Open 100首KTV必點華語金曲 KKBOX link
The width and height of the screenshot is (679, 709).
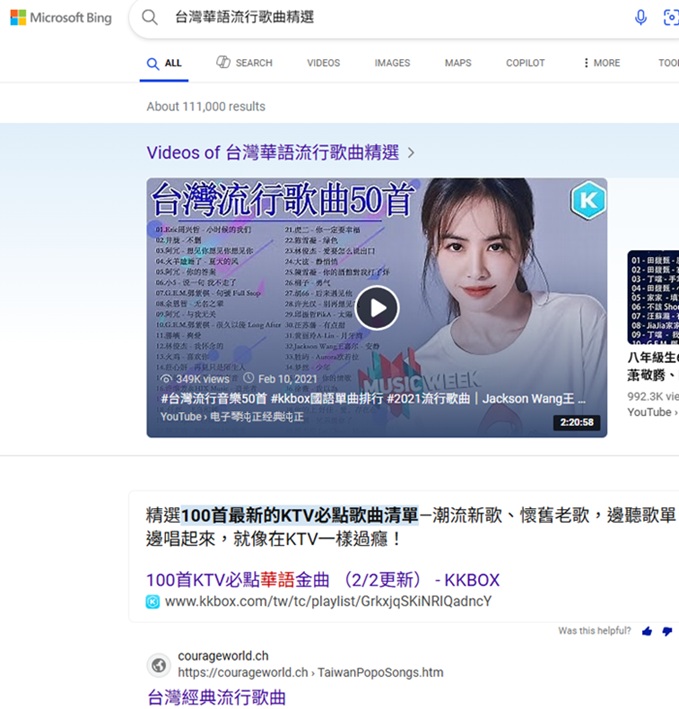pyautogui.click(x=322, y=580)
